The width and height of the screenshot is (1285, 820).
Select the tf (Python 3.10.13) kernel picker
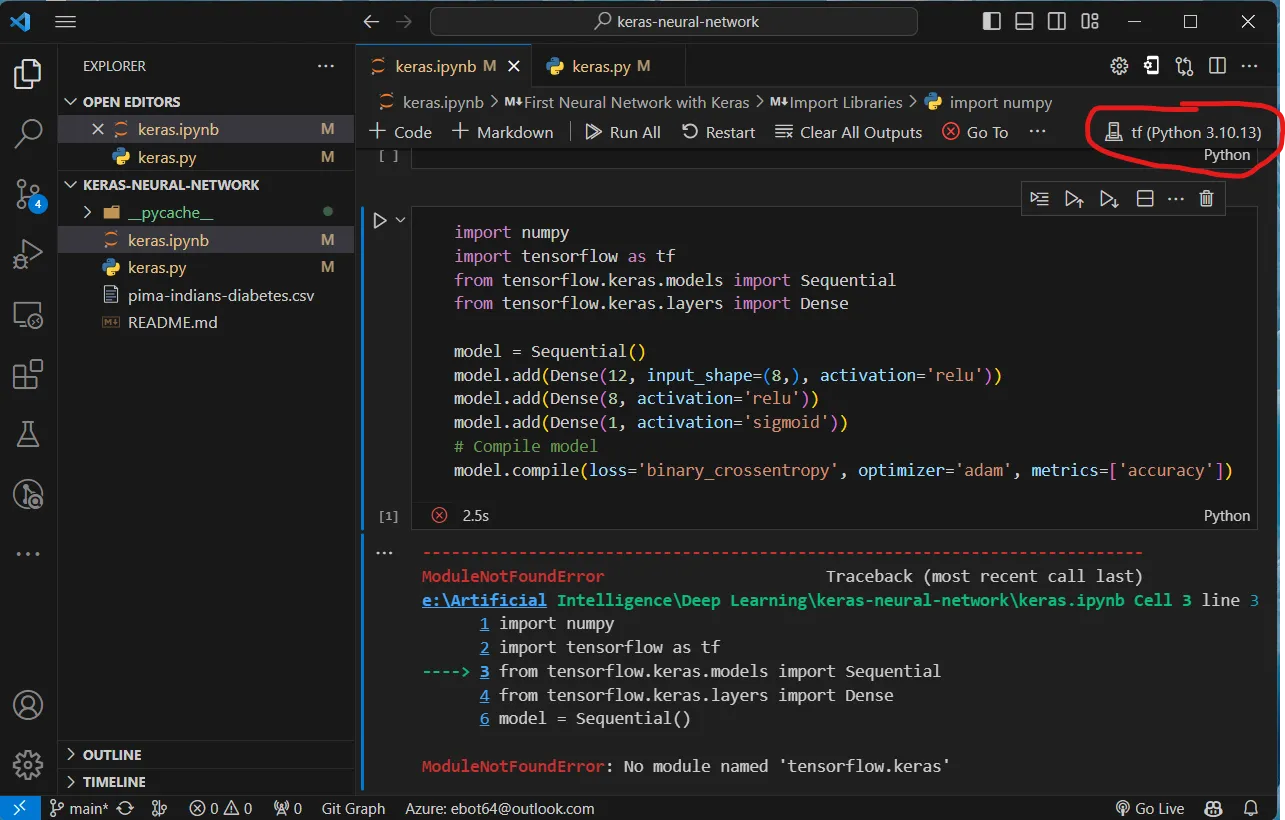[x=1184, y=132]
